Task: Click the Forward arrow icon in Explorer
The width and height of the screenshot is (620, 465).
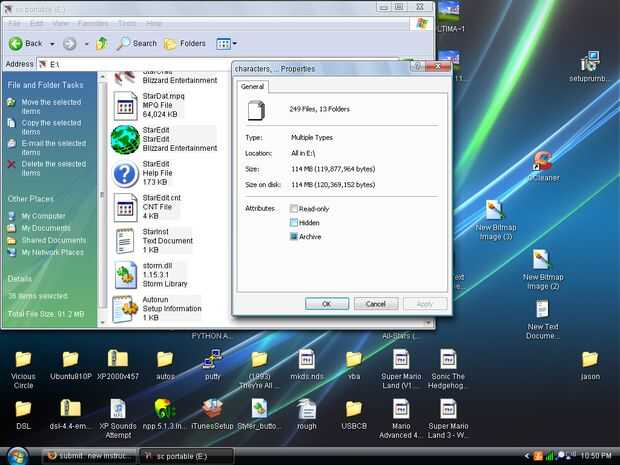Action: 70,43
